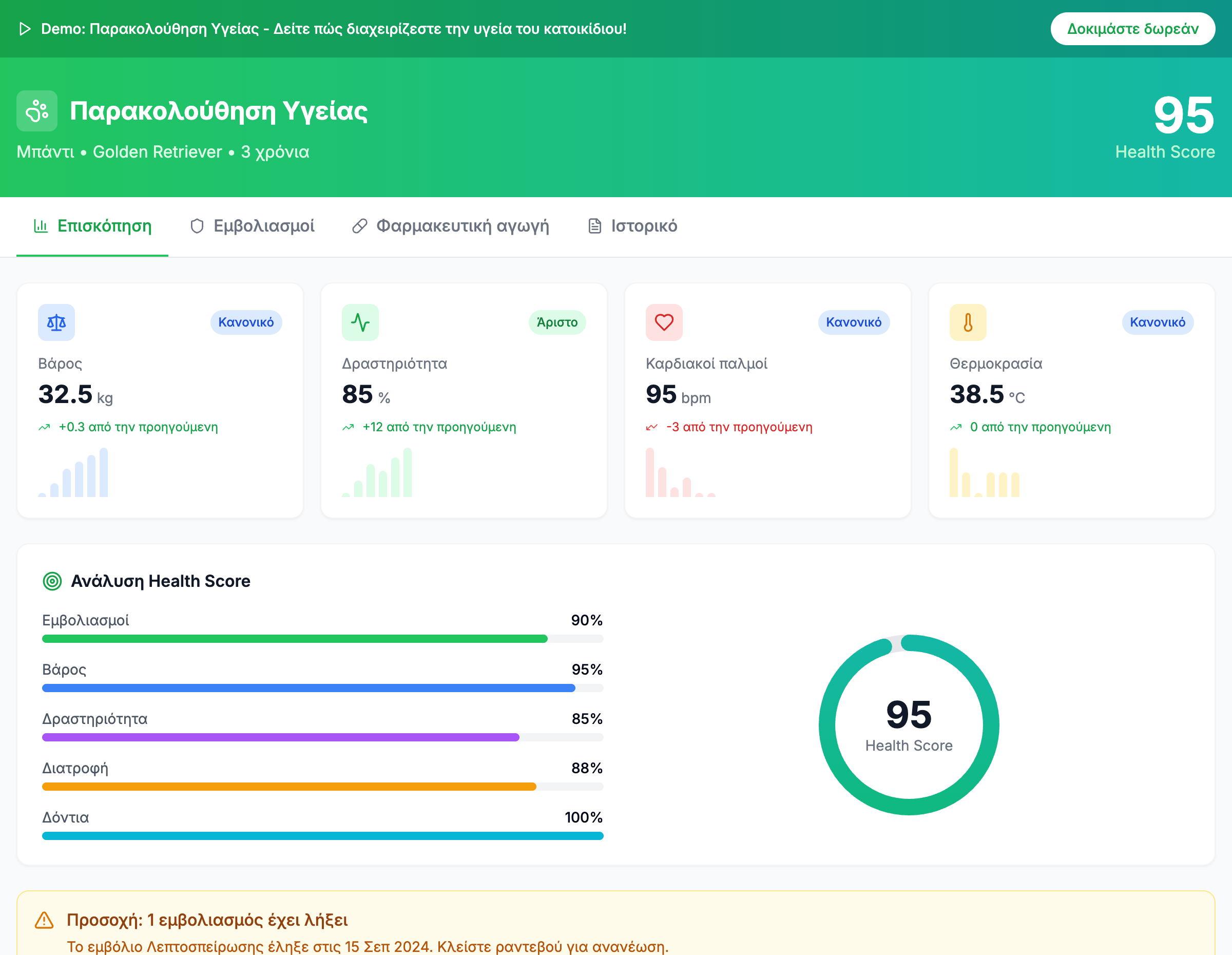Screen dimensions: 1232x955
Task: Click the Προσοχή: 1 εμβολιασμός έχει λήξει heading
Action: point(207,920)
